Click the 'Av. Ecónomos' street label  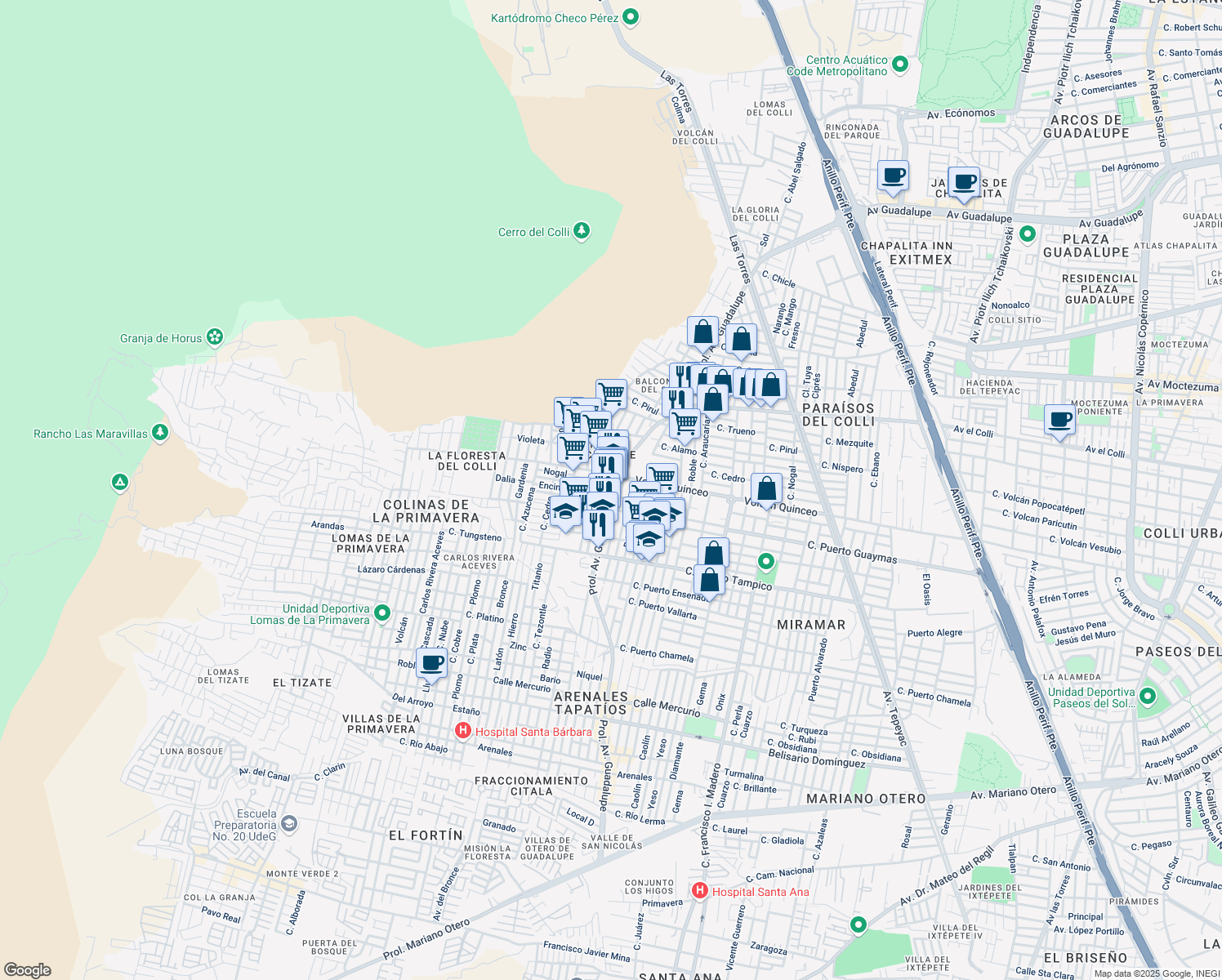point(961,114)
